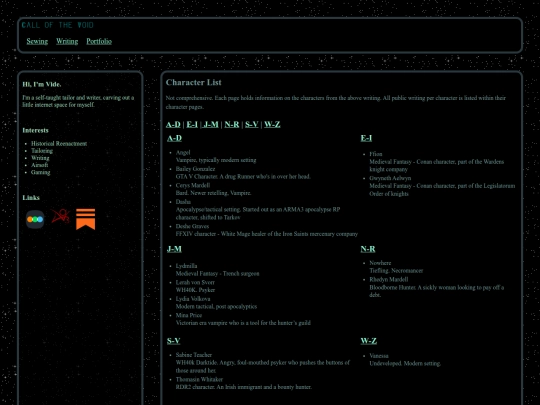Viewport: 540px width, 405px height.
Task: Select the character Cerys Mardell
Action: pyautogui.click(x=193, y=185)
